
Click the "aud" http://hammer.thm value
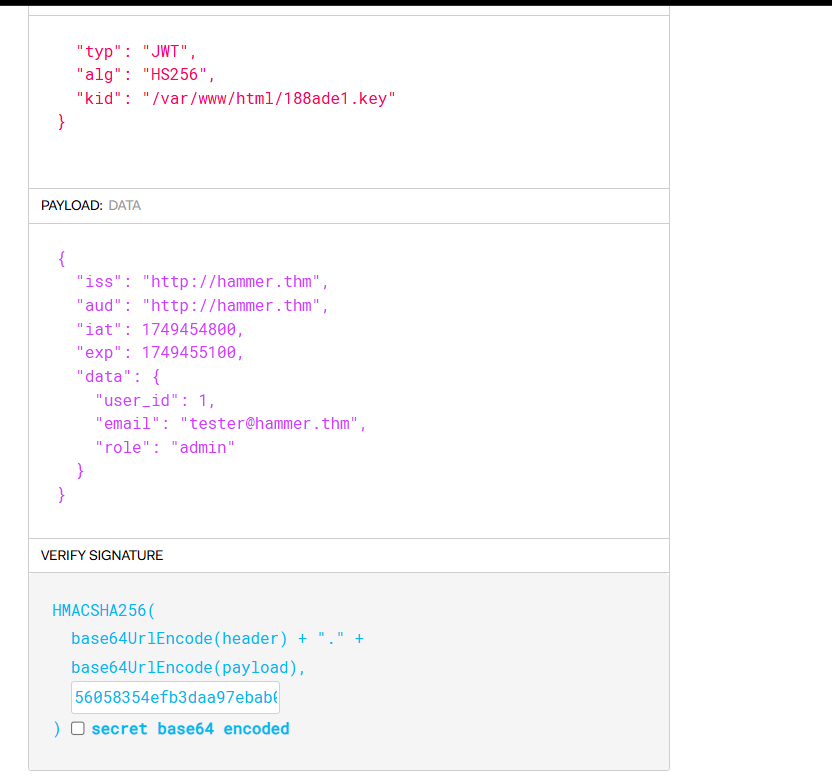coord(234,305)
